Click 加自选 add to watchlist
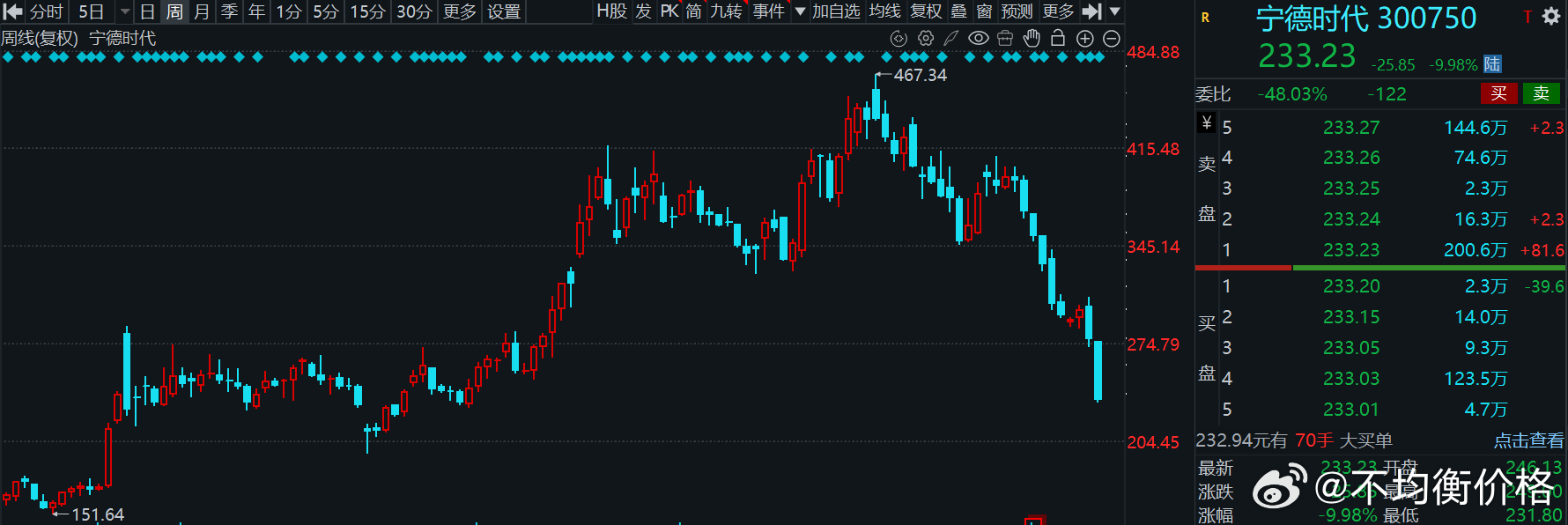1568x525 pixels. [x=836, y=11]
